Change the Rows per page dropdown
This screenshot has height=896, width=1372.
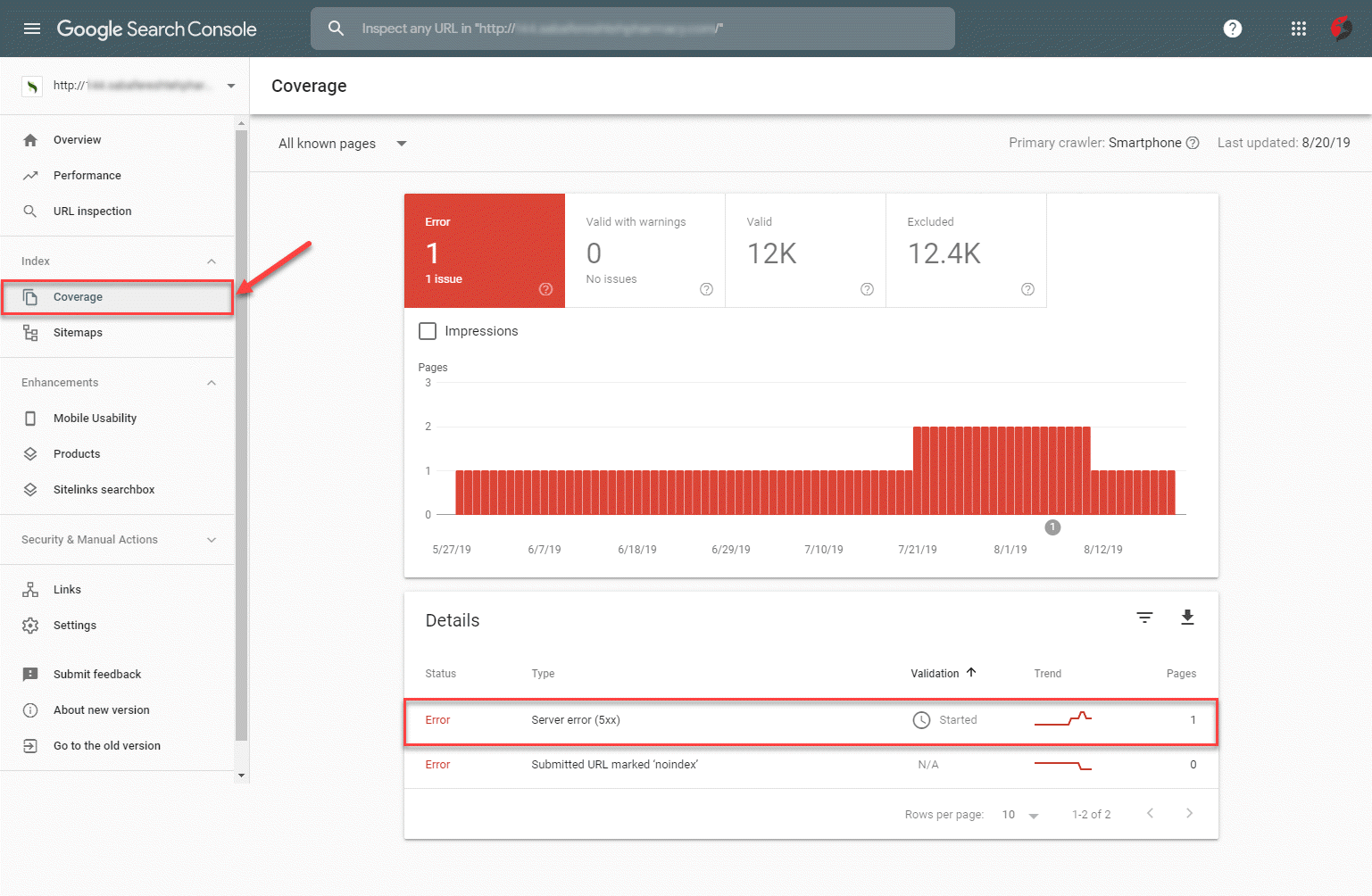pos(1020,815)
